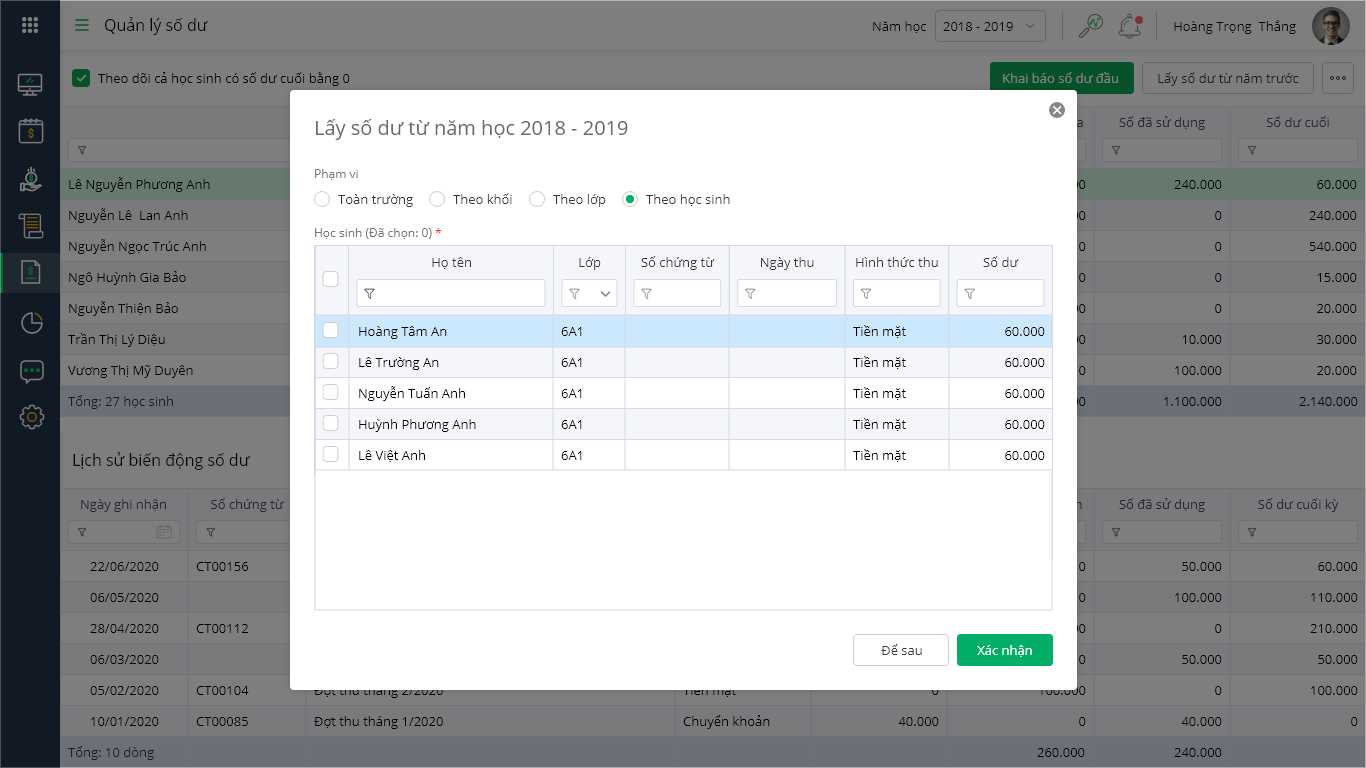Open the chat messages sidebar icon
Screen dimensions: 1366x768
coord(31,371)
